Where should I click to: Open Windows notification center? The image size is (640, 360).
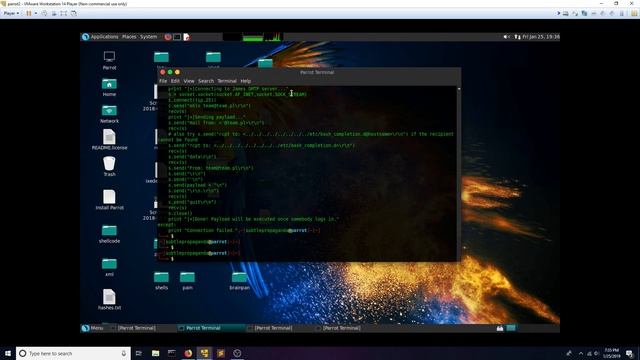(x=630, y=353)
